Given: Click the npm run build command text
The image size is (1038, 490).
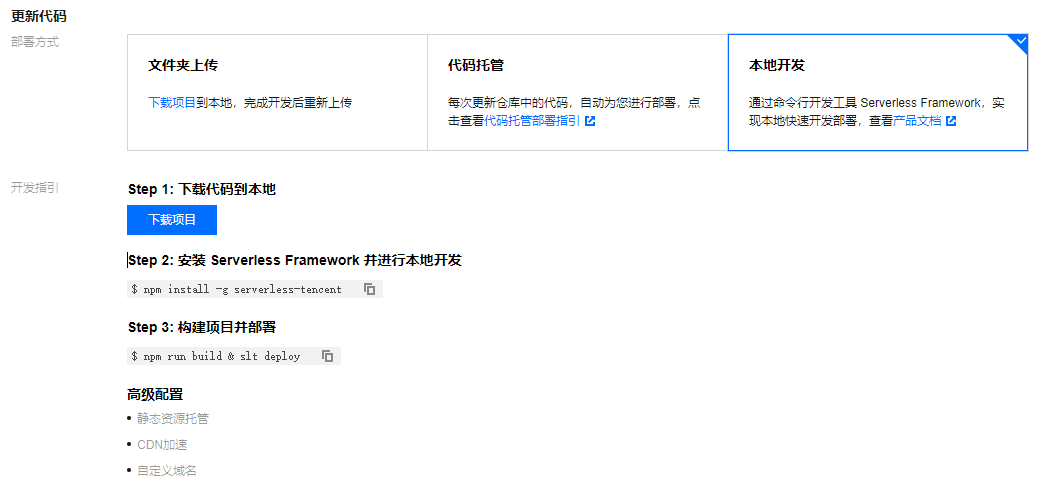Looking at the screenshot, I should tap(218, 356).
